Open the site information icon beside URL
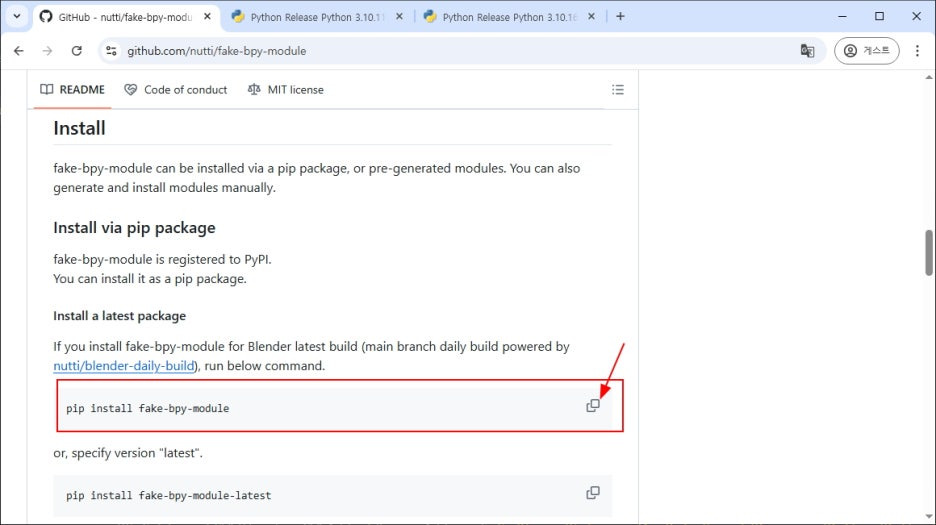936x525 pixels. click(111, 51)
